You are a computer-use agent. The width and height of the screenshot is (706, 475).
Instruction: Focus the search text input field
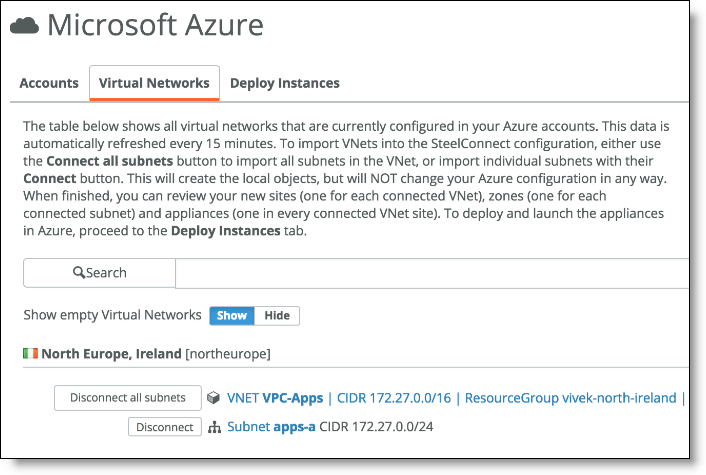pyautogui.click(x=432, y=273)
